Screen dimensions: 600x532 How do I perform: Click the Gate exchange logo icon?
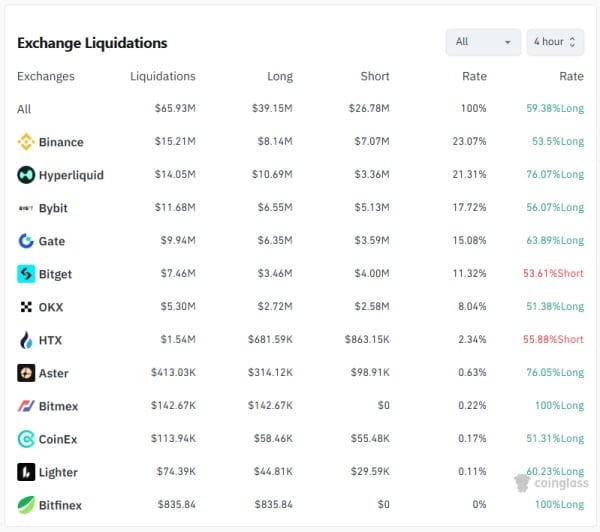point(26,241)
